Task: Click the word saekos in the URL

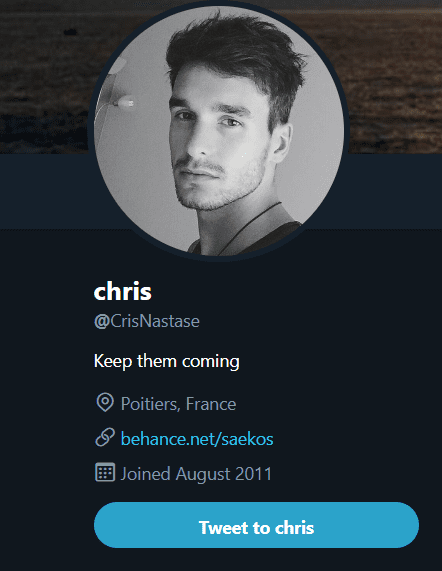Action: (x=247, y=439)
